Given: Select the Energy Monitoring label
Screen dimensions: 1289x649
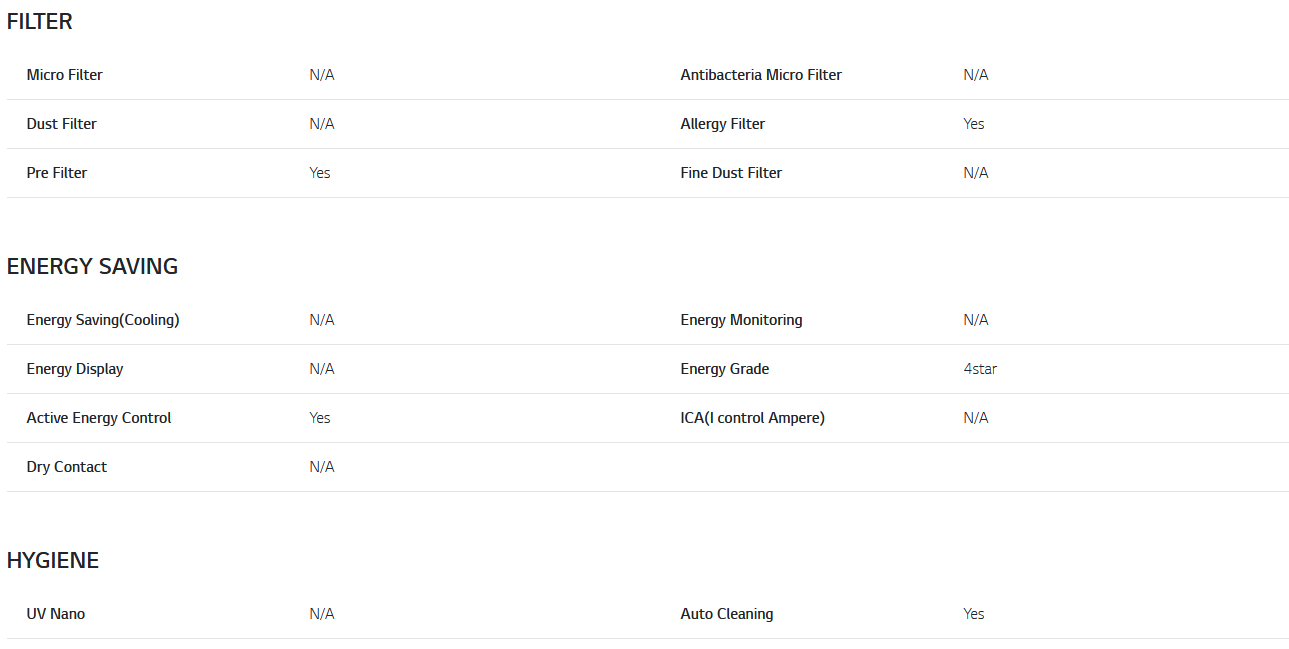Looking at the screenshot, I should click(x=741, y=320).
